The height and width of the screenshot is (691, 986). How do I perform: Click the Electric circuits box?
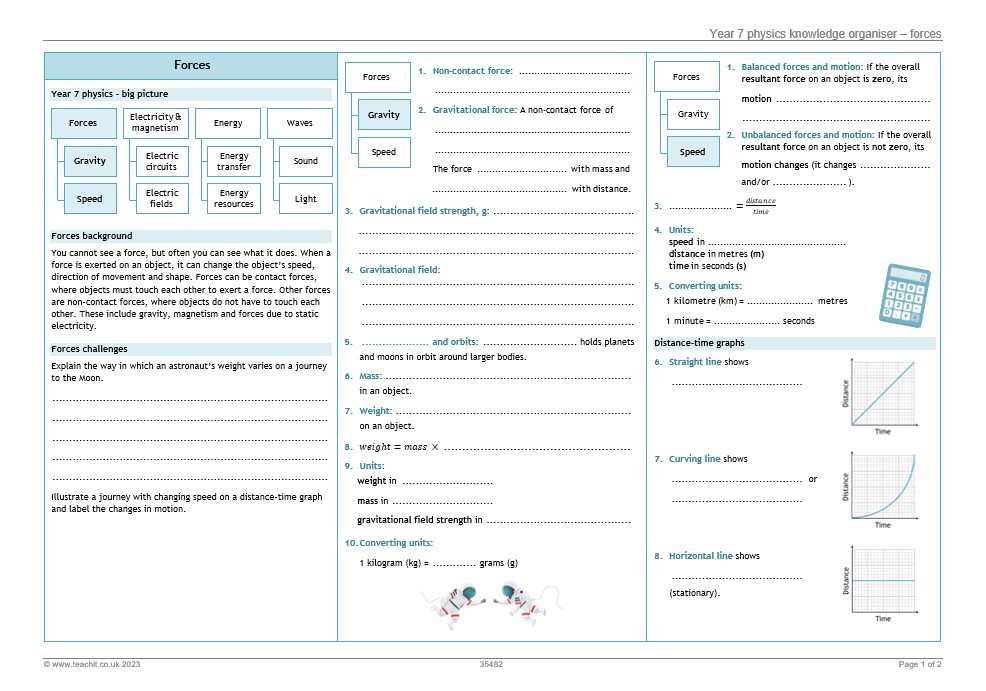point(162,161)
